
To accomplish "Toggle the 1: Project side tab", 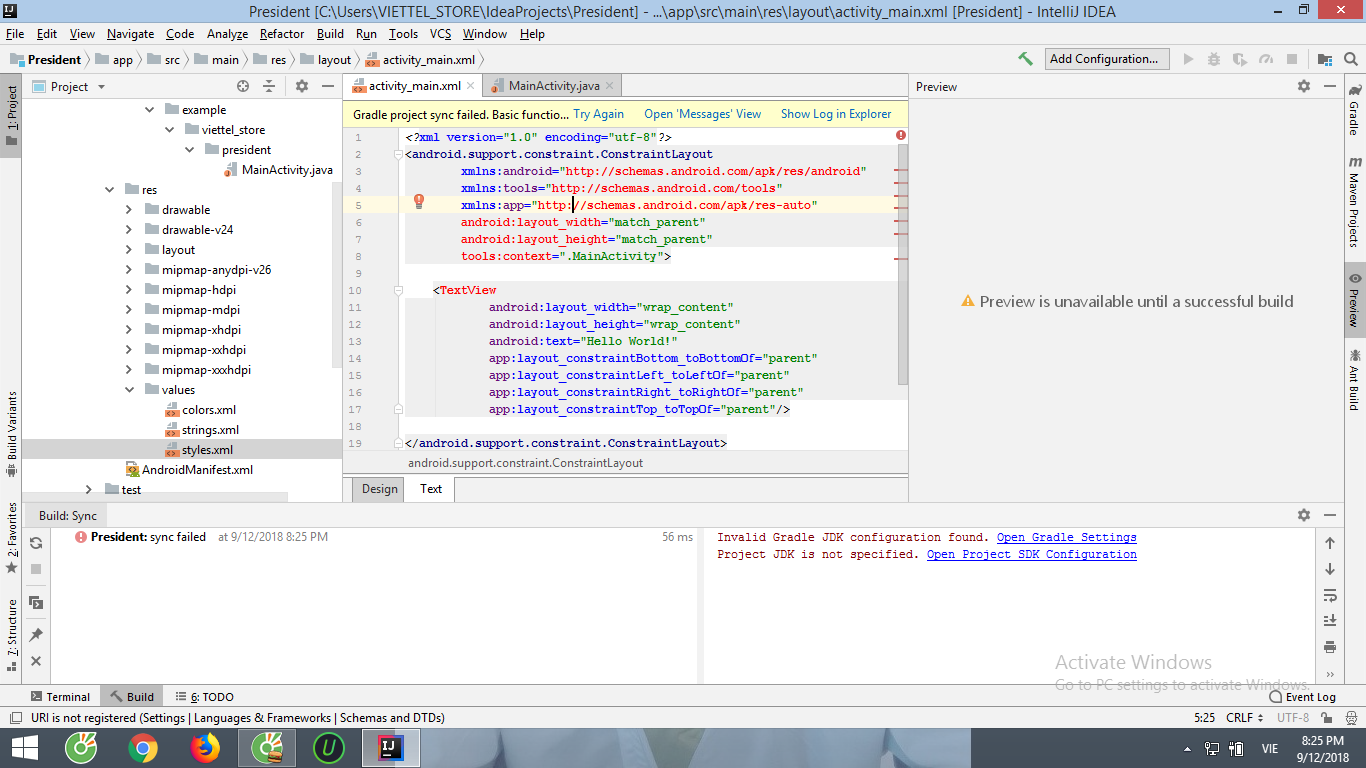I will [x=11, y=115].
